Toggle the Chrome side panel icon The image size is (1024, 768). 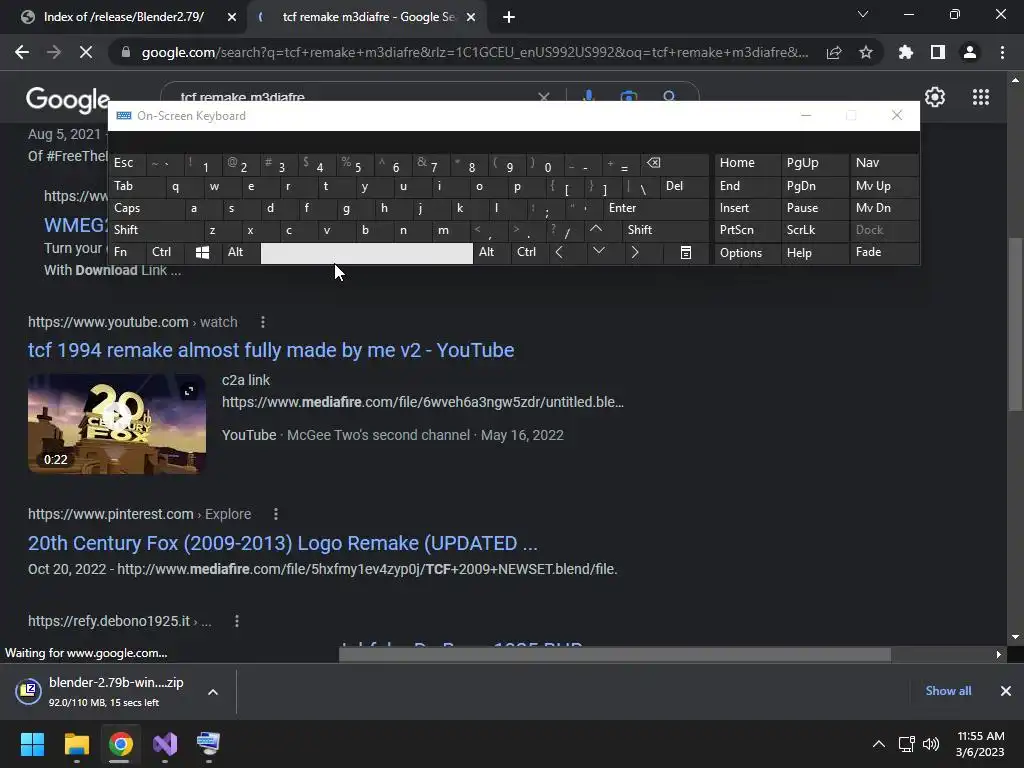pyautogui.click(x=938, y=52)
